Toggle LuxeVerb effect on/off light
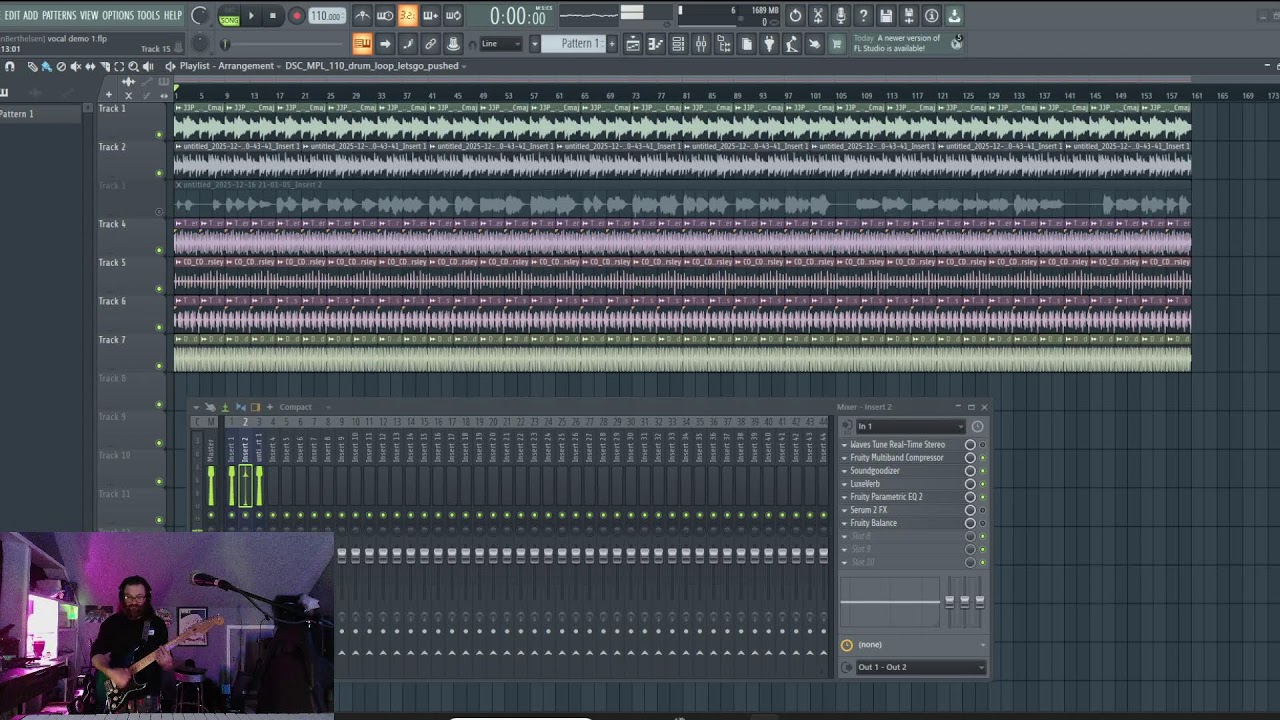1280x720 pixels. tap(982, 484)
